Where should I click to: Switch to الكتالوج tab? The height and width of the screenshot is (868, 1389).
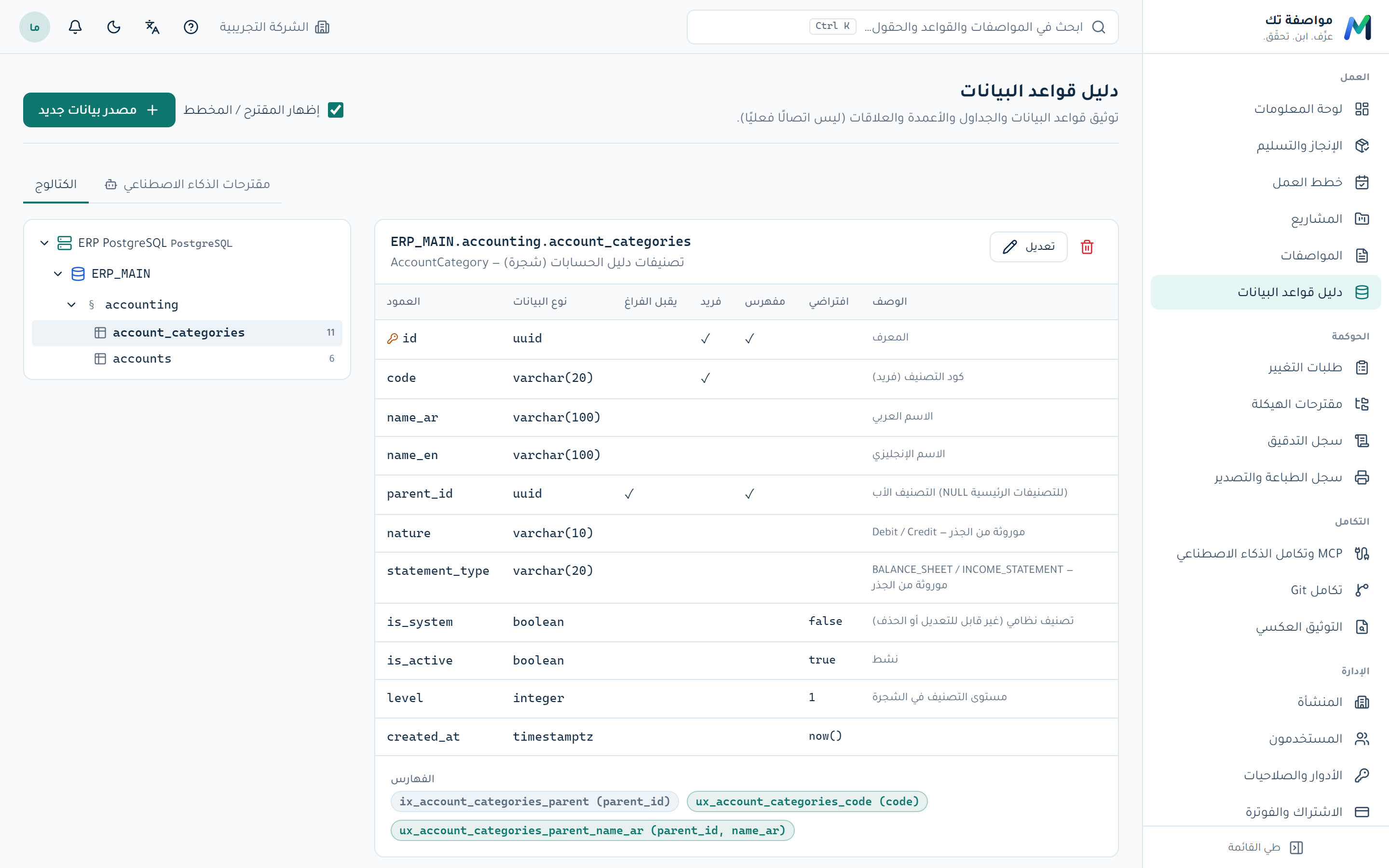coord(55,184)
